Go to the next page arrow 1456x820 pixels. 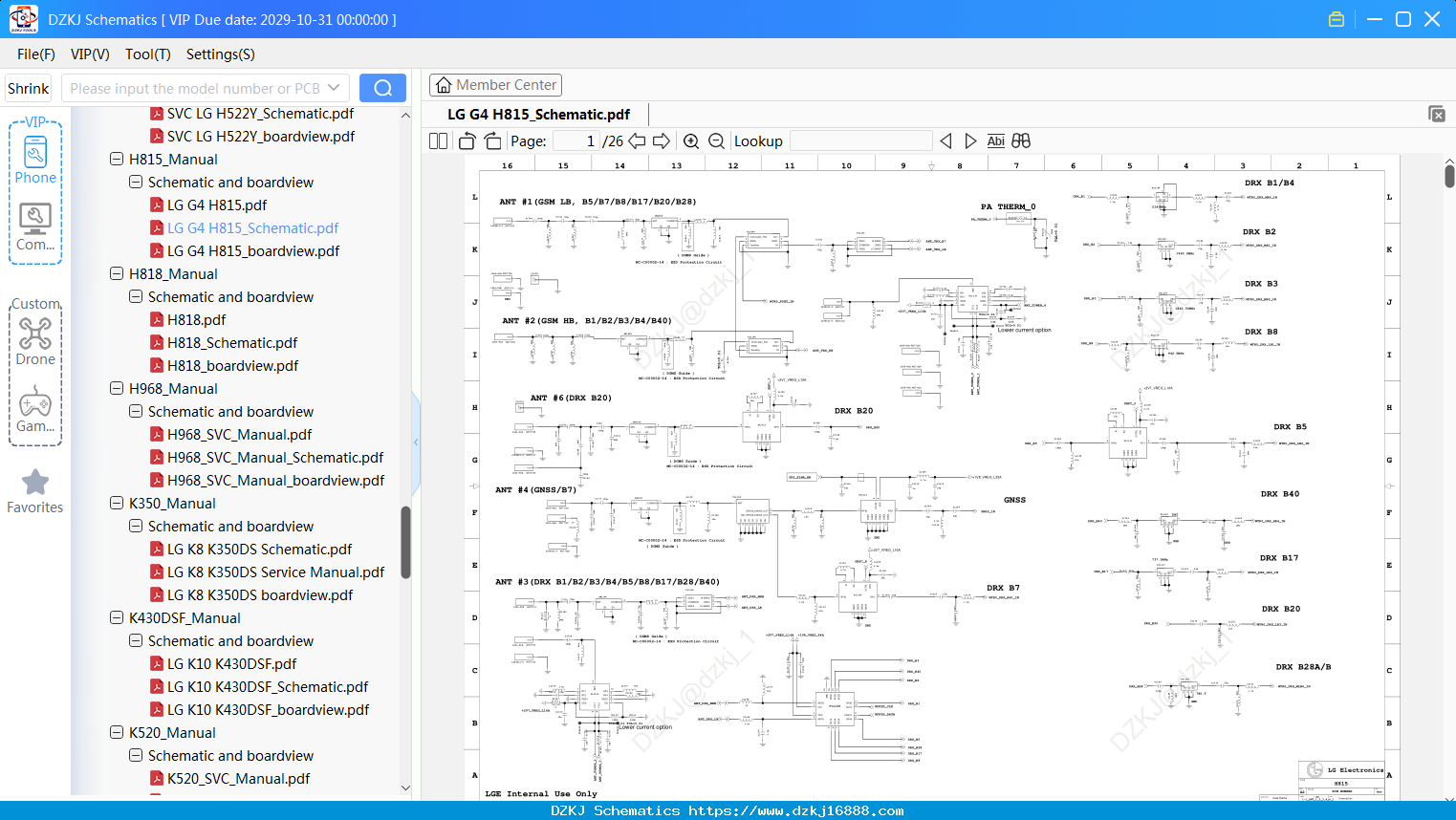pos(662,140)
